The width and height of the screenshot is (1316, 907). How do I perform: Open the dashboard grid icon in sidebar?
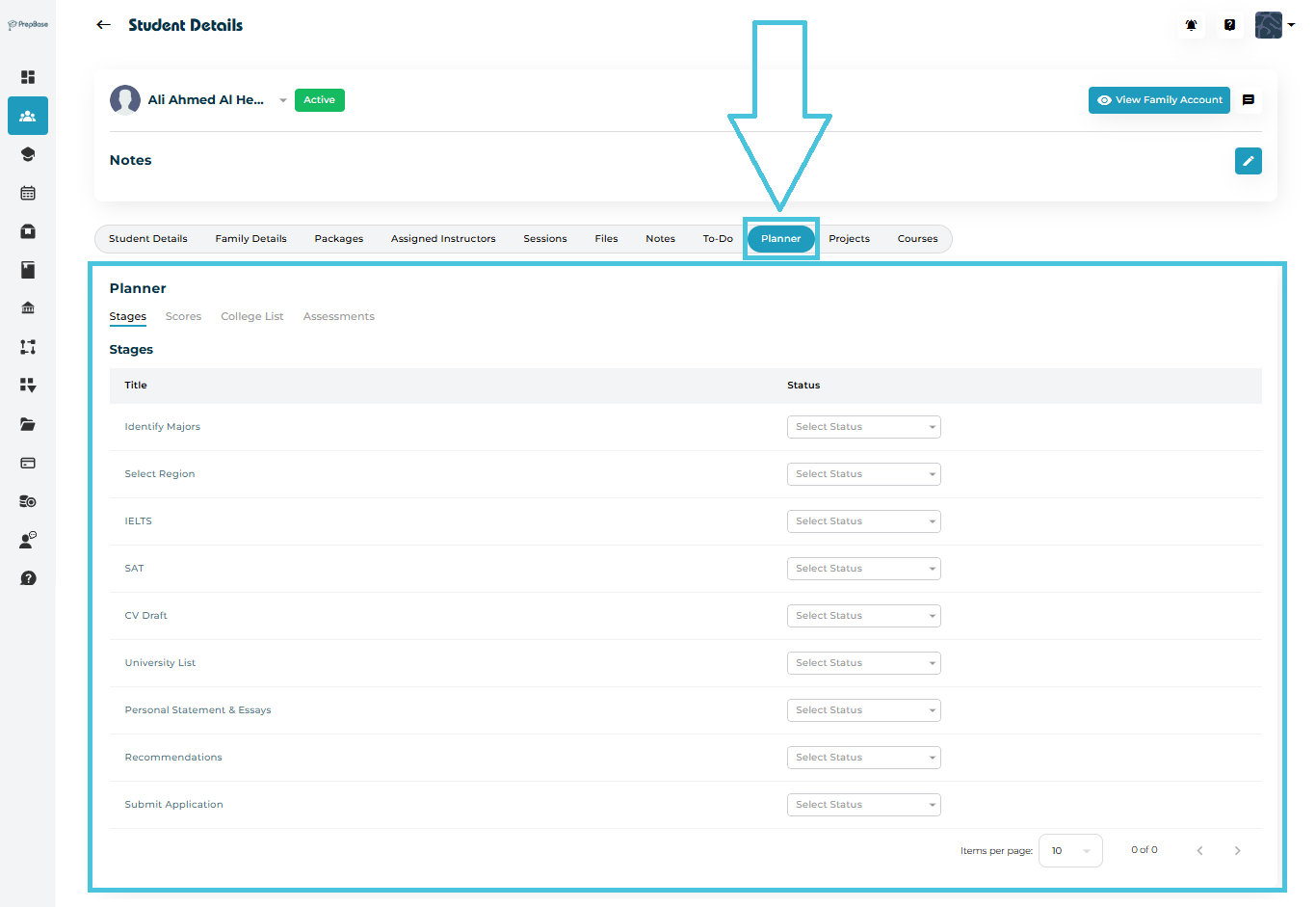pos(28,77)
